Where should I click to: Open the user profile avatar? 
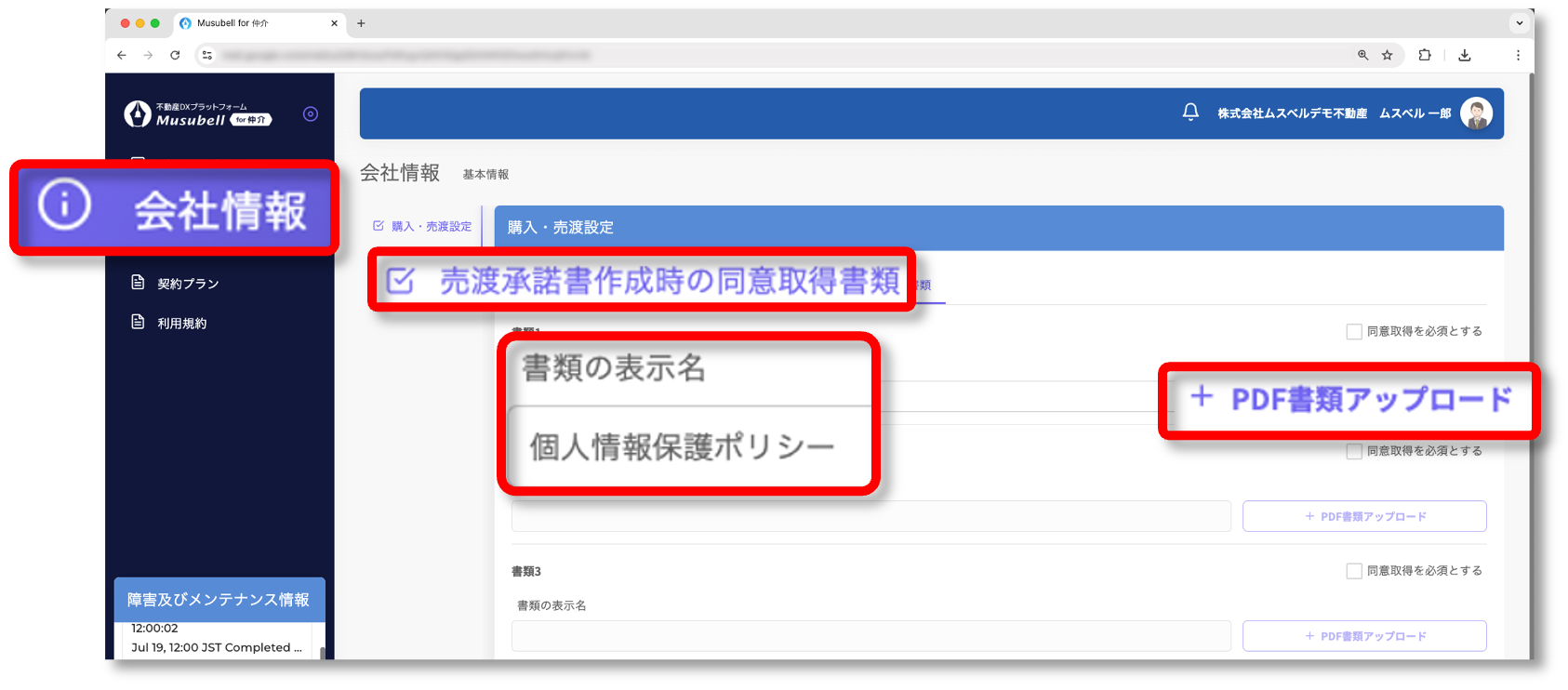[1476, 113]
